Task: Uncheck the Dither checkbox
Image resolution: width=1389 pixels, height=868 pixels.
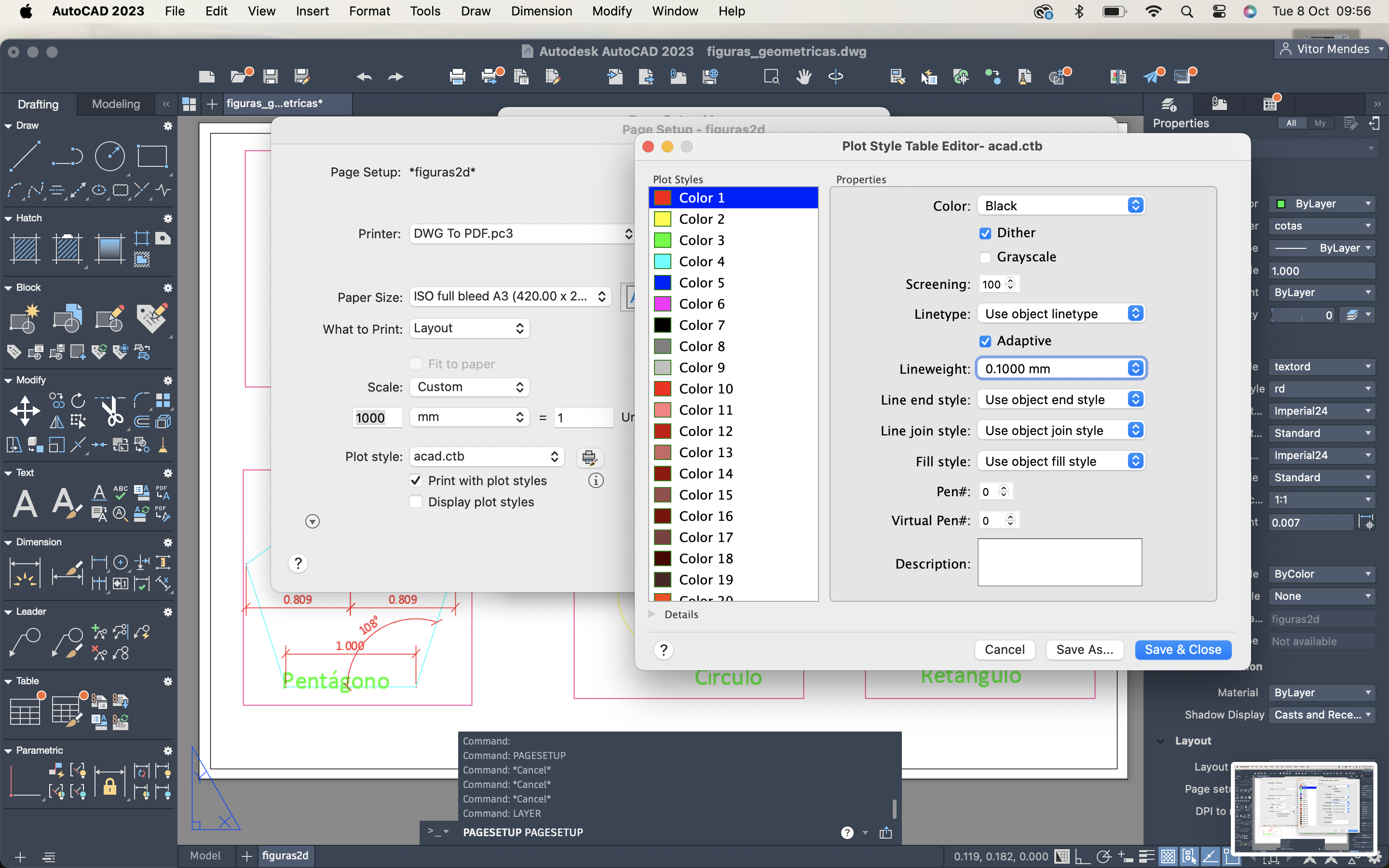Action: [x=985, y=233]
